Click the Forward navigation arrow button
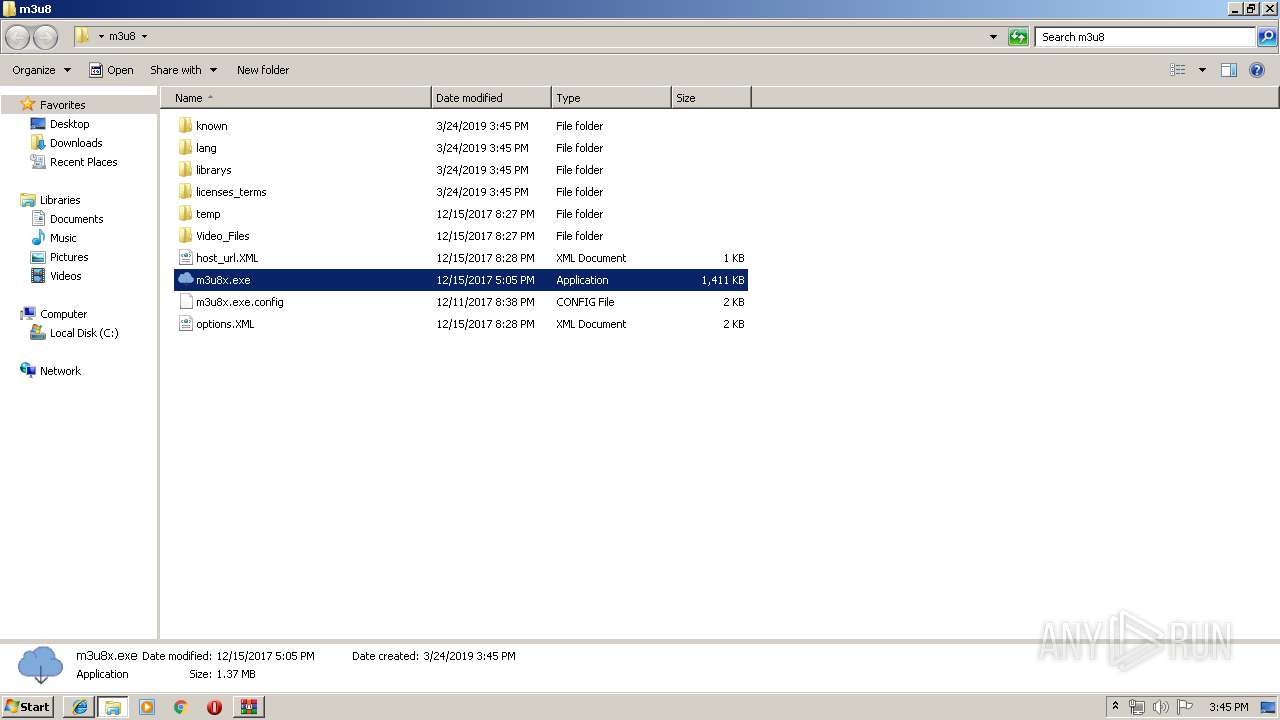This screenshot has height=720, width=1280. 45,37
